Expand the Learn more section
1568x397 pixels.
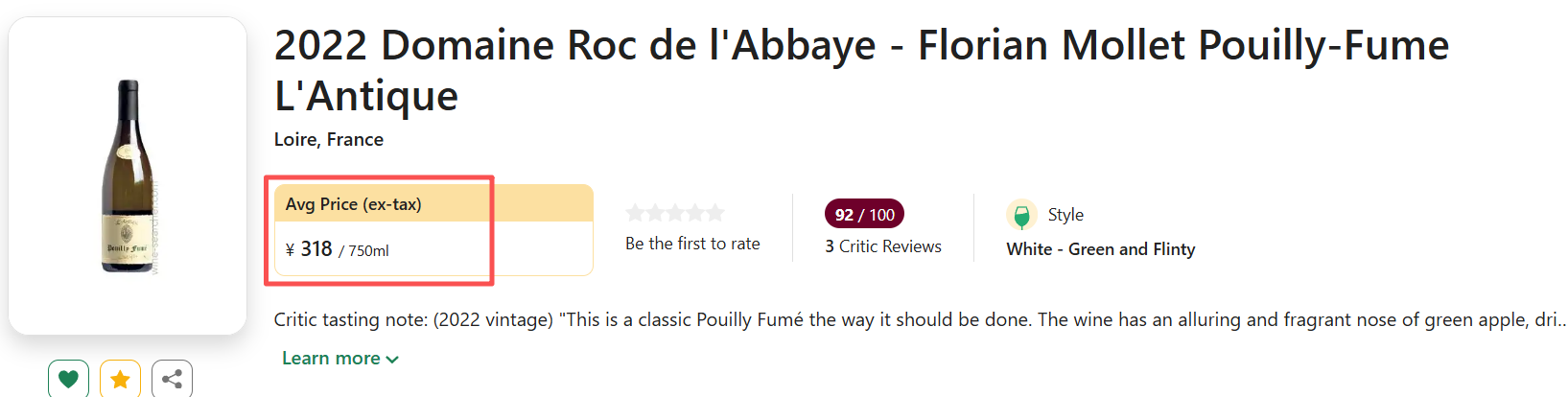point(331,359)
